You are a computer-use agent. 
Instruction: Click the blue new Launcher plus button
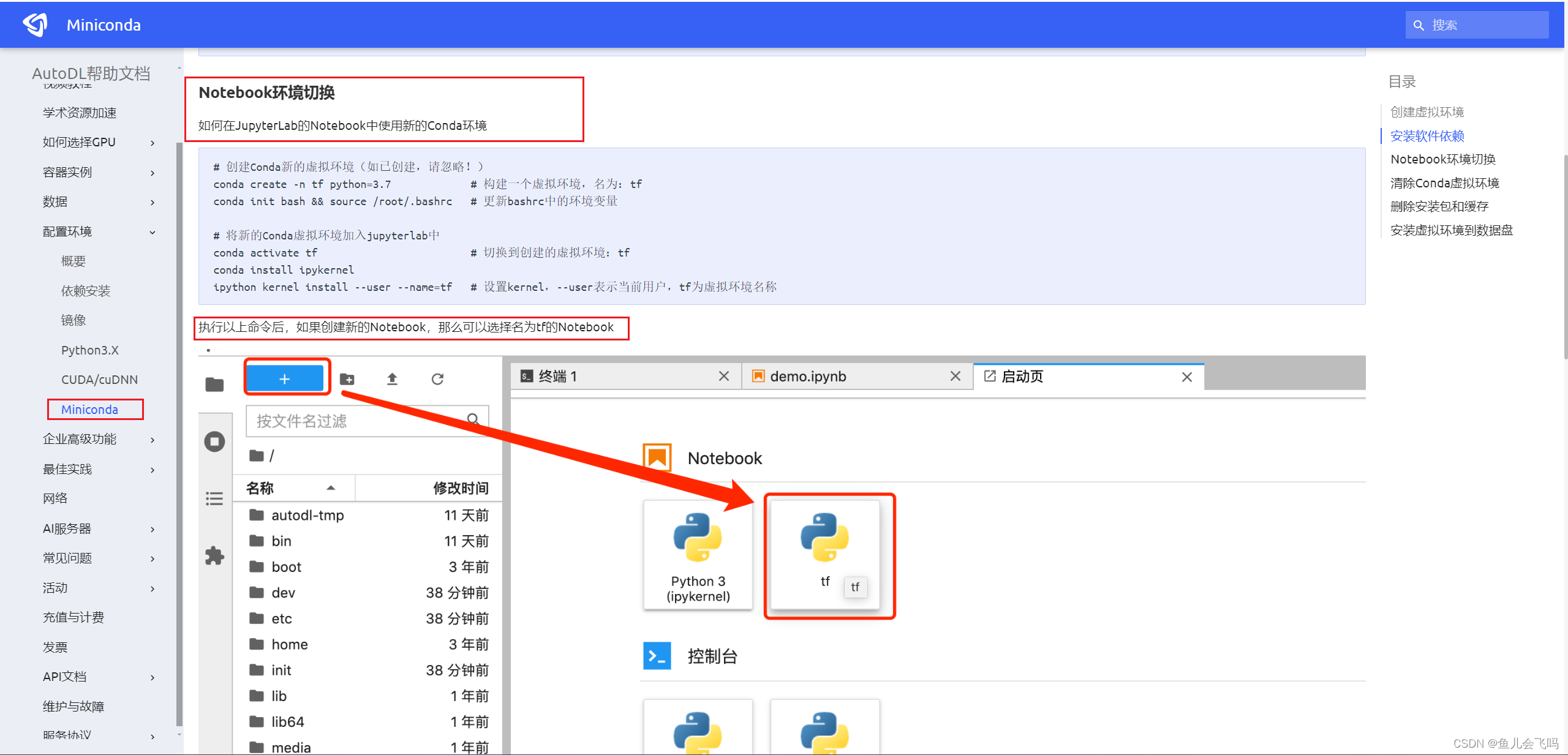(285, 378)
